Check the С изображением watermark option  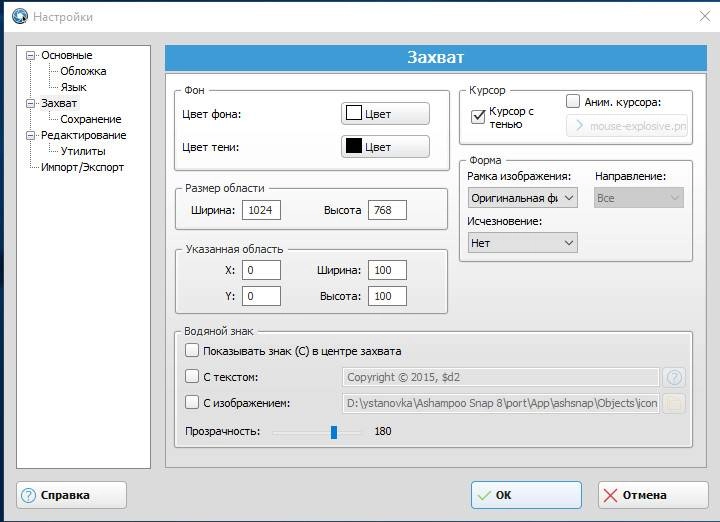pyautogui.click(x=191, y=403)
